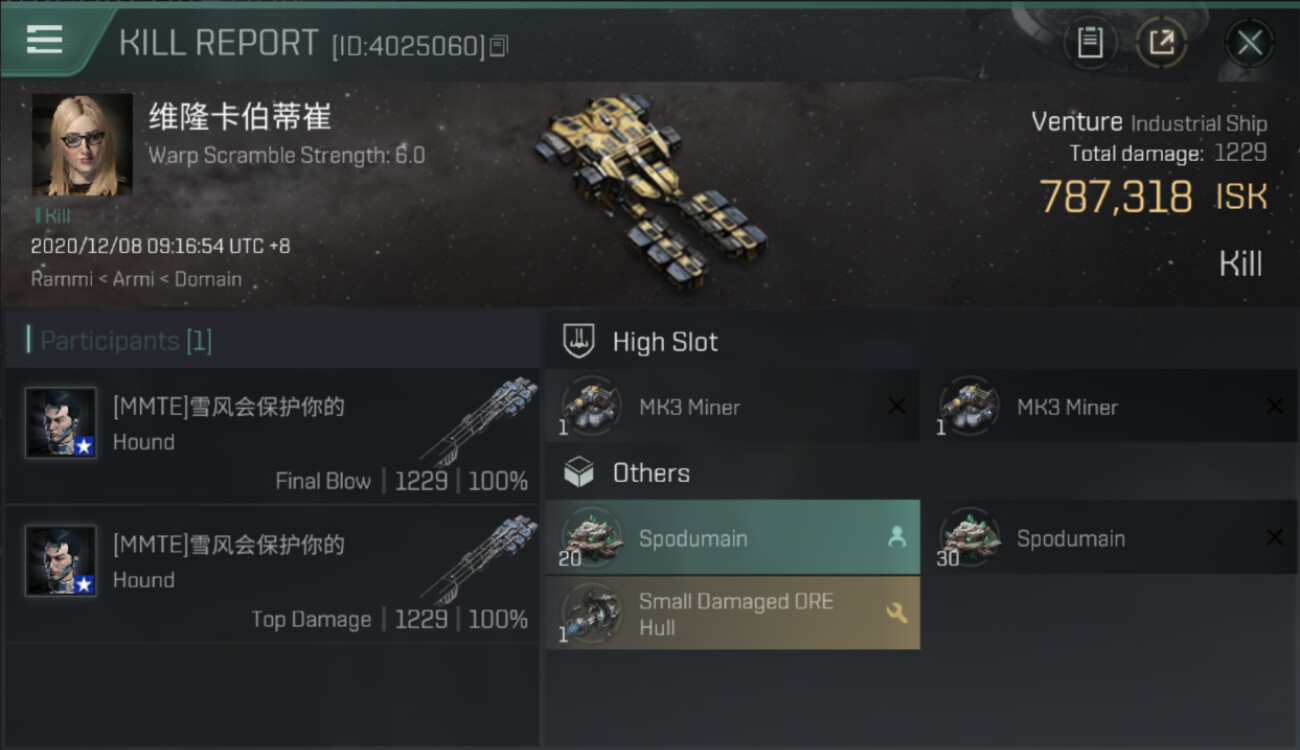Select the Spodumain stack of 30
Image resolution: width=1300 pixels, height=750 pixels.
[1110, 538]
